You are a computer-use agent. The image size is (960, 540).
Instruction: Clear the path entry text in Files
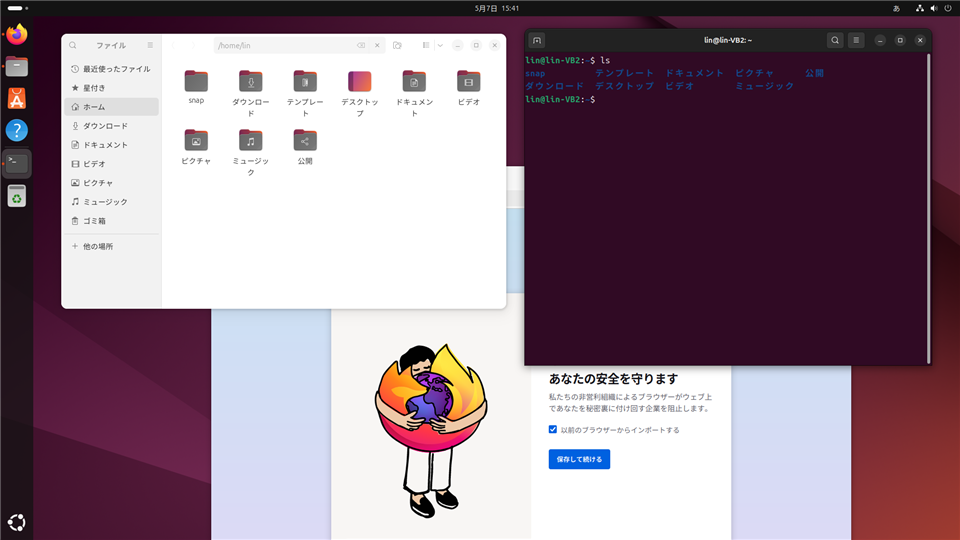361,45
